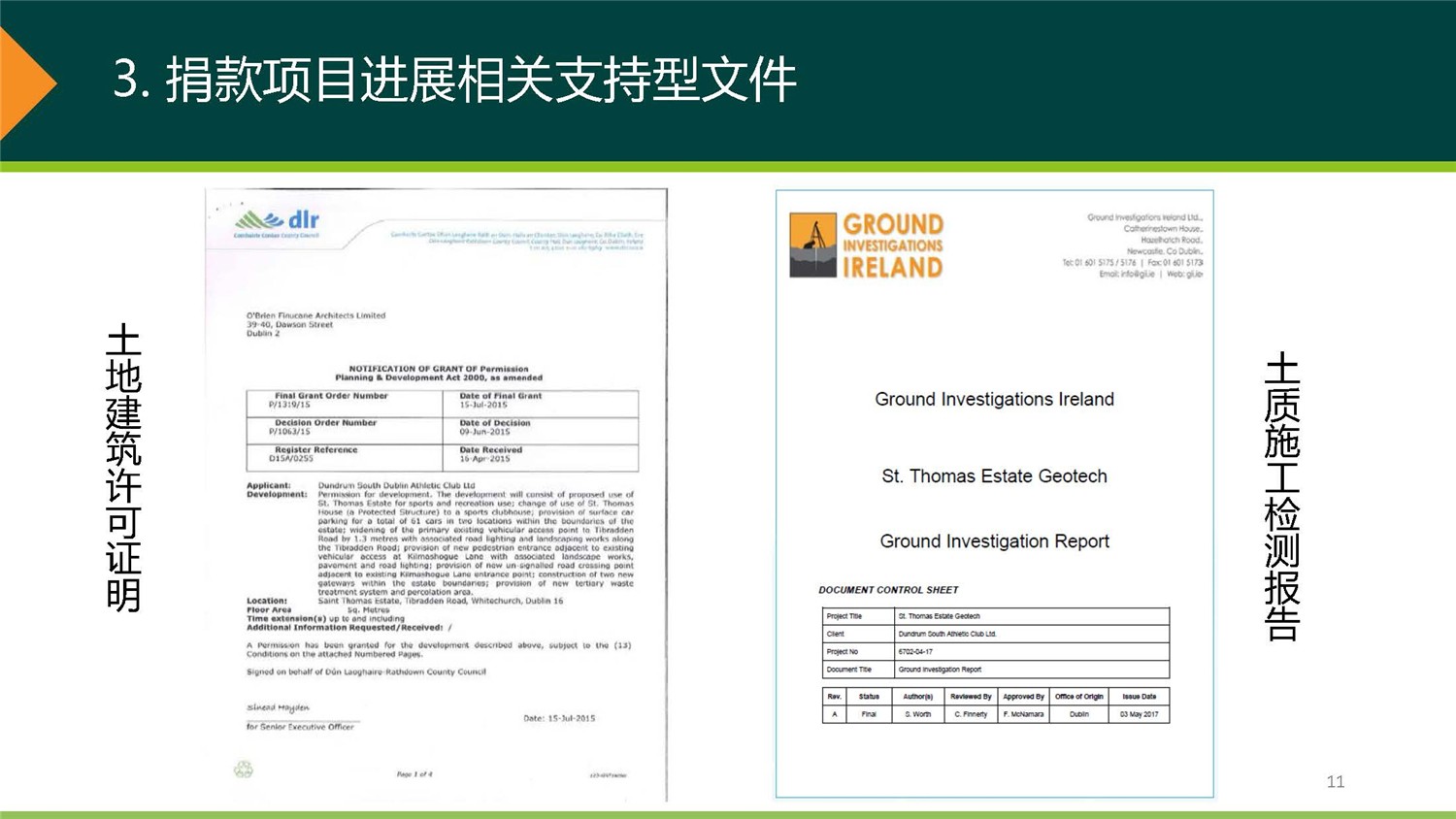This screenshot has height=819, width=1456.
Task: Click the Ground Investigations Ireland logo
Action: tap(866, 246)
